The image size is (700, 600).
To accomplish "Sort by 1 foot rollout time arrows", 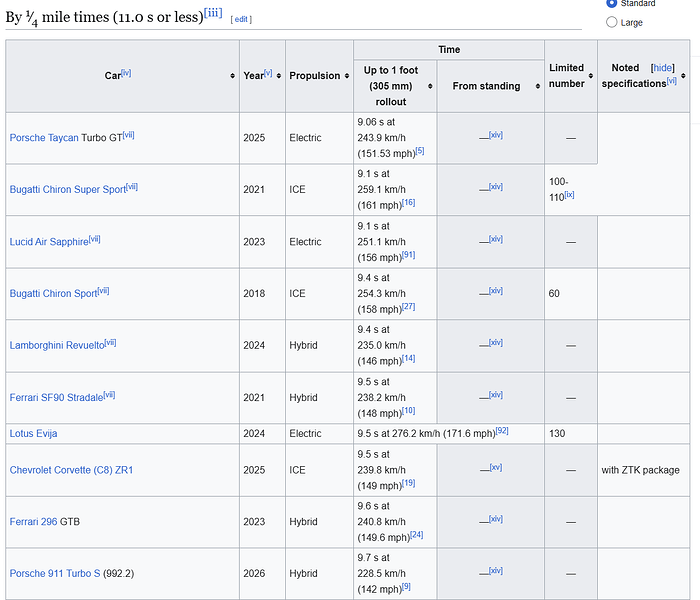I will tap(430, 86).
